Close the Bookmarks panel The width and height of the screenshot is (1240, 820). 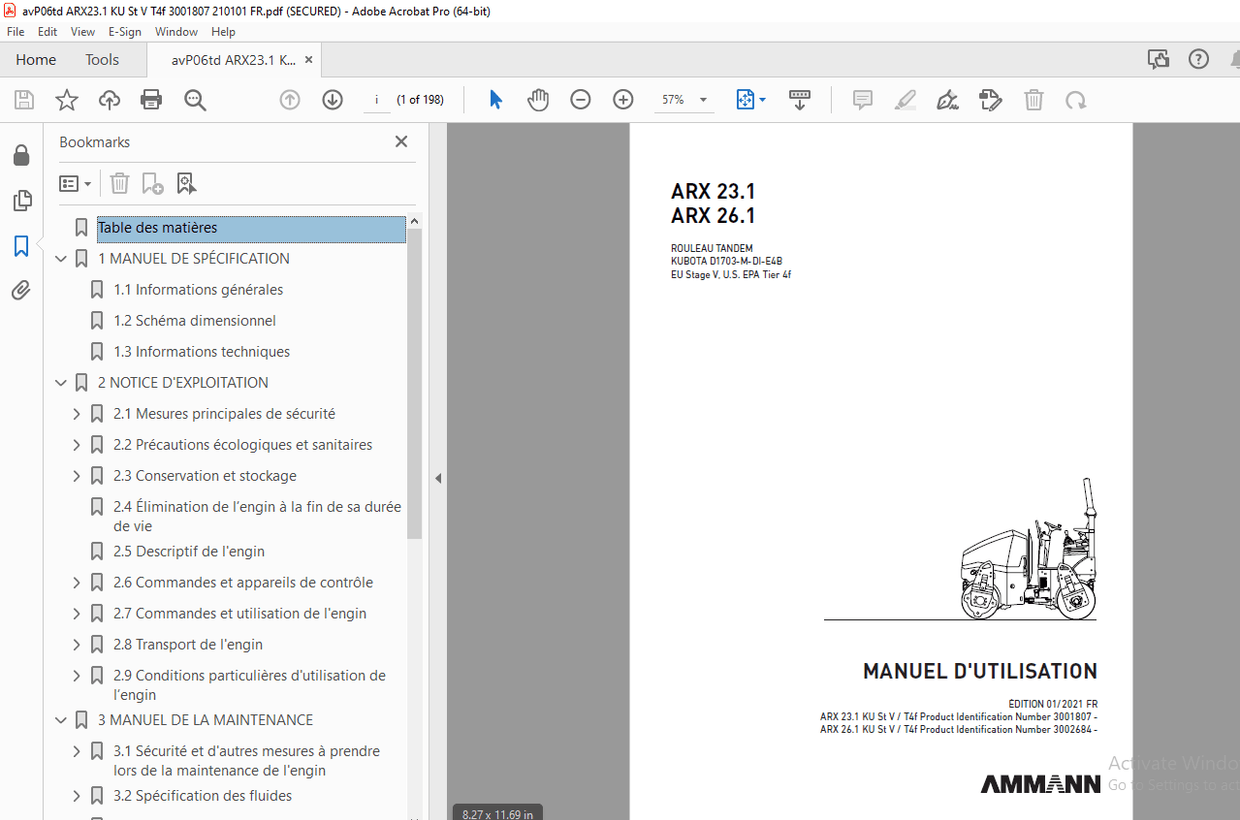(x=401, y=141)
